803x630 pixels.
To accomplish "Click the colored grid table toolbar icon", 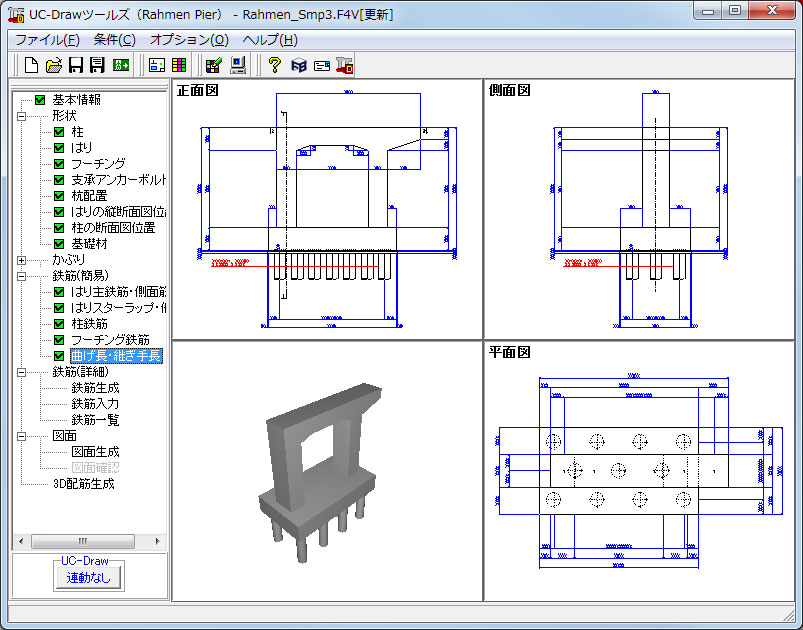I will 182,66.
